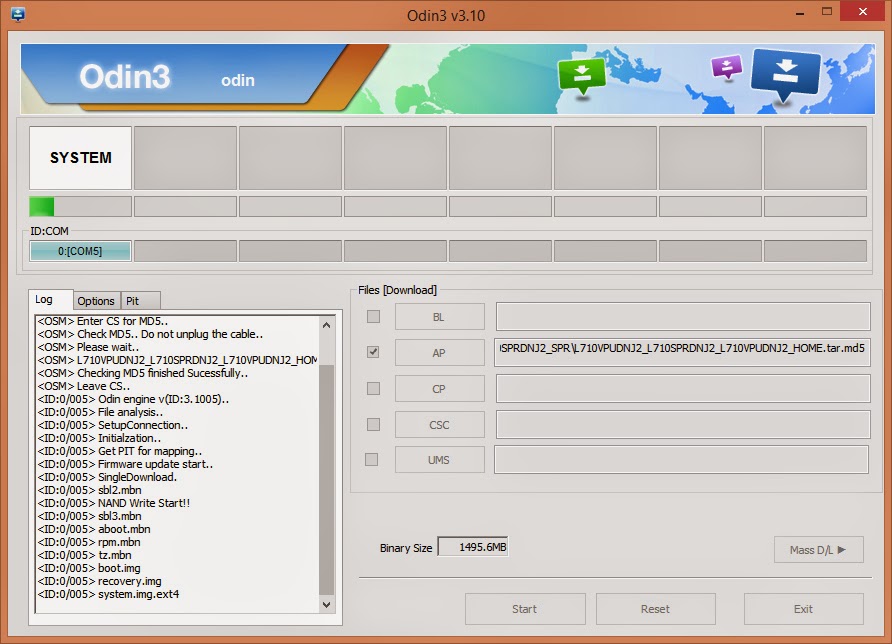Click log line 'Firmware update start..'
The height and width of the screenshot is (644, 892).
coord(125,464)
